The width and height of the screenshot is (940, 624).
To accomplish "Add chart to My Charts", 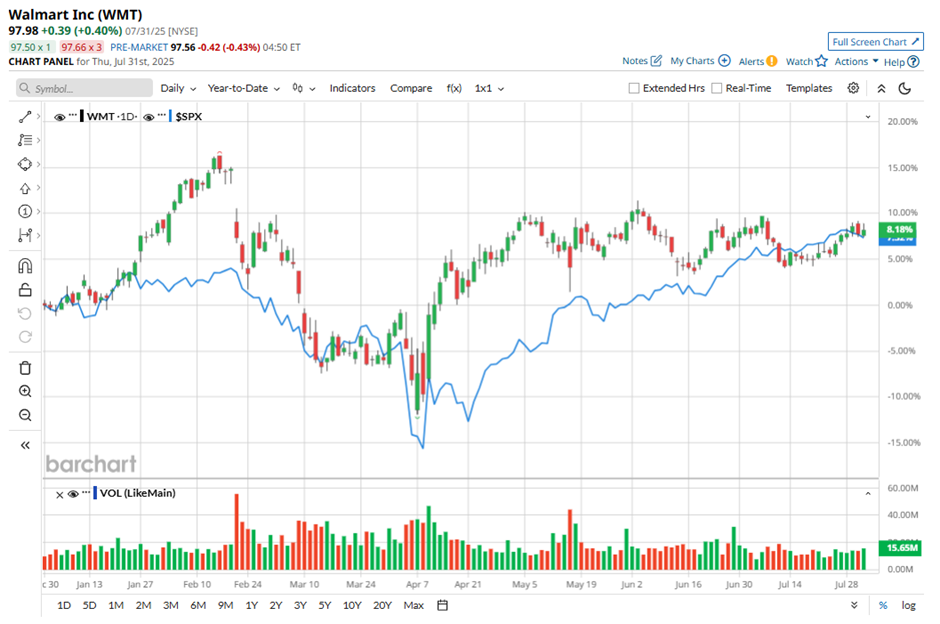I will coord(724,61).
